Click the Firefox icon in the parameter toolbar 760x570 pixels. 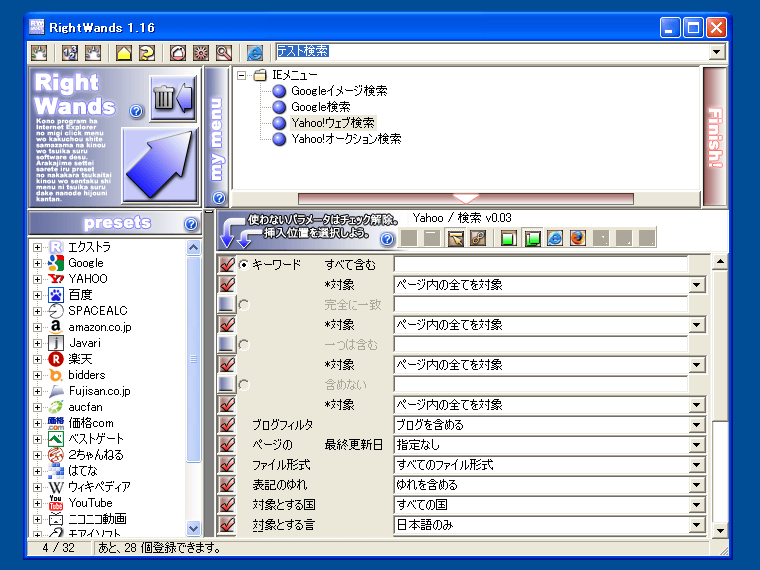[x=577, y=238]
